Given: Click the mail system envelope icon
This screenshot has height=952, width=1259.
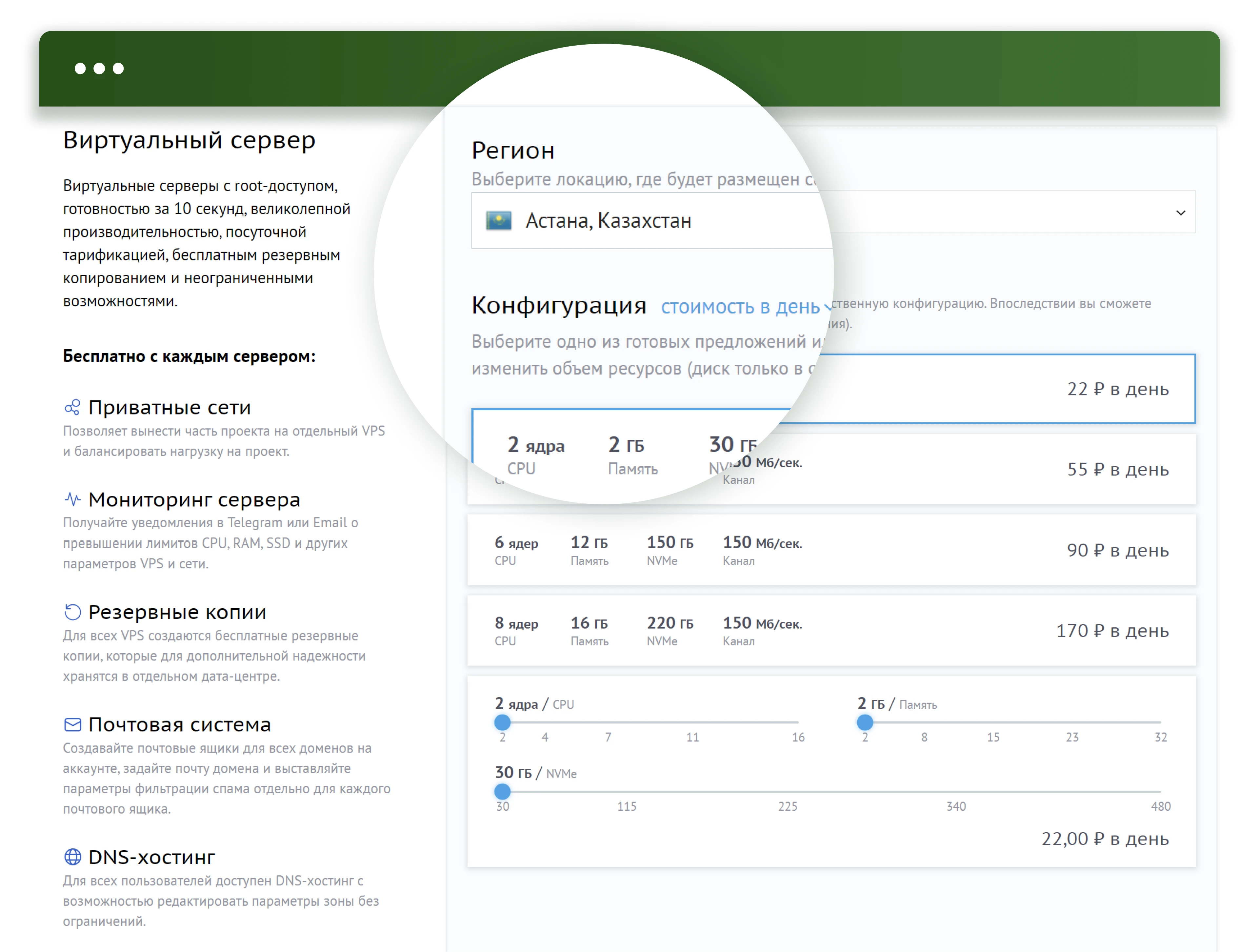Looking at the screenshot, I should point(72,725).
